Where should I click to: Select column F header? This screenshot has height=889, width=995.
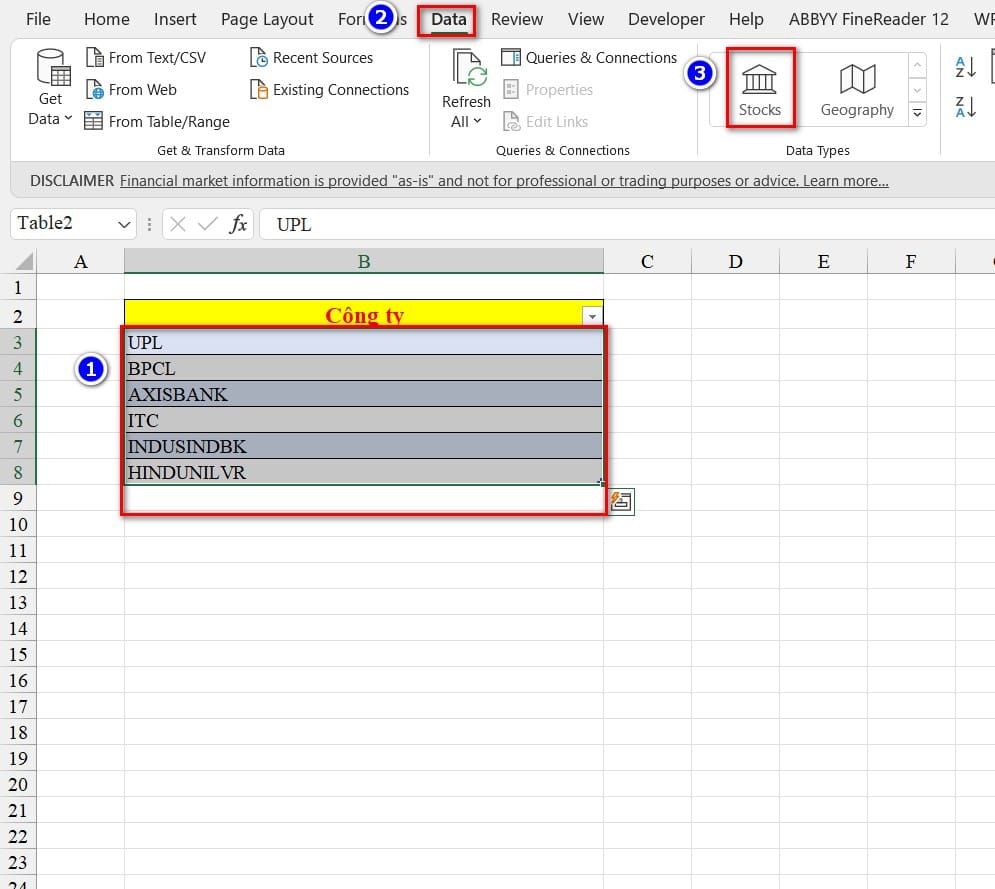(x=911, y=261)
